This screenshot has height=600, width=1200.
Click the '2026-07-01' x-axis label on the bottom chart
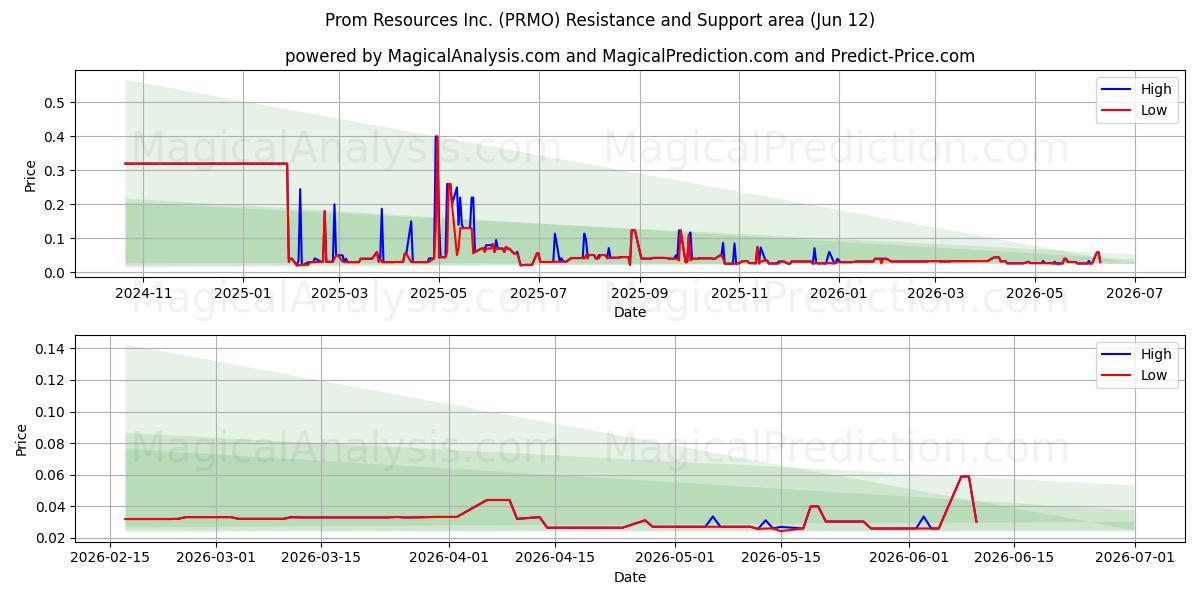[1134, 558]
